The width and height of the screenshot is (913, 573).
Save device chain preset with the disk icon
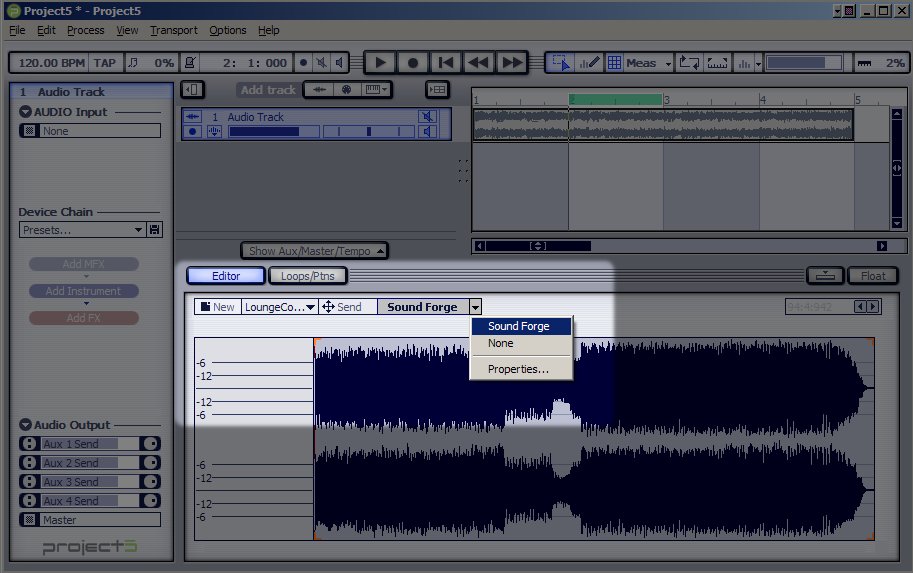(x=154, y=230)
